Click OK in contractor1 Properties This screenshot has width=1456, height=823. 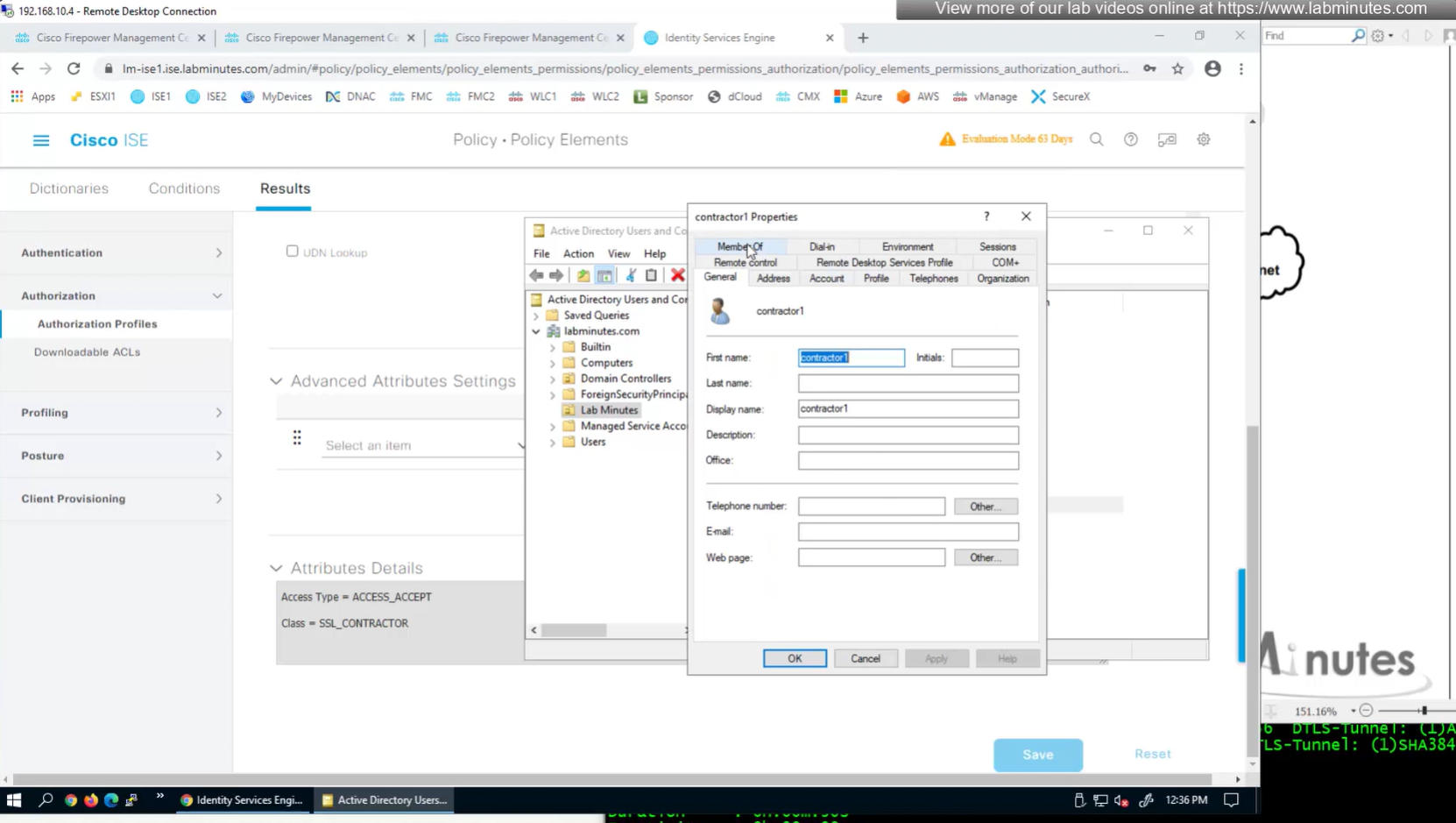(x=794, y=658)
